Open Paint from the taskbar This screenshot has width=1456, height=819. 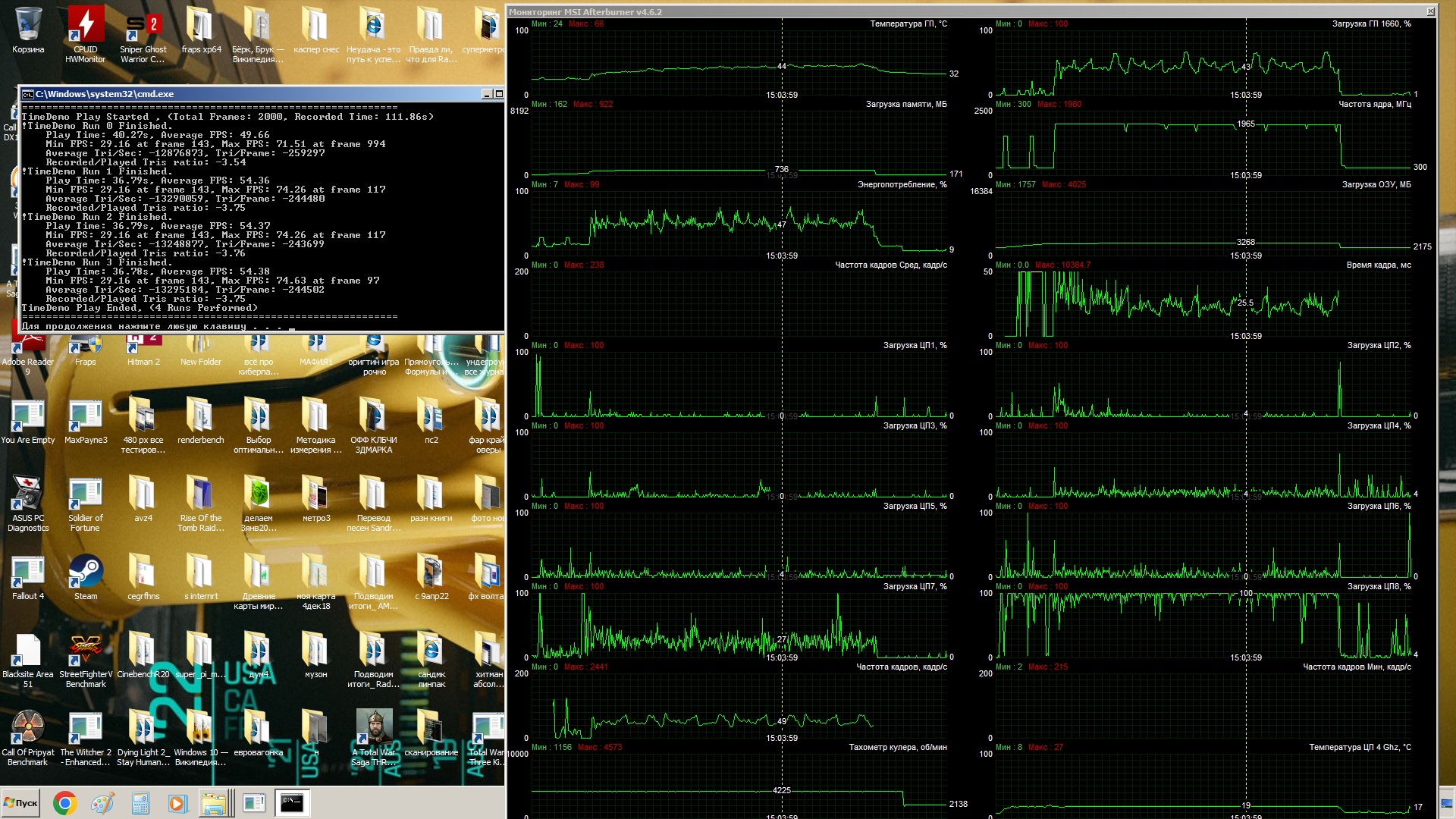point(102,803)
